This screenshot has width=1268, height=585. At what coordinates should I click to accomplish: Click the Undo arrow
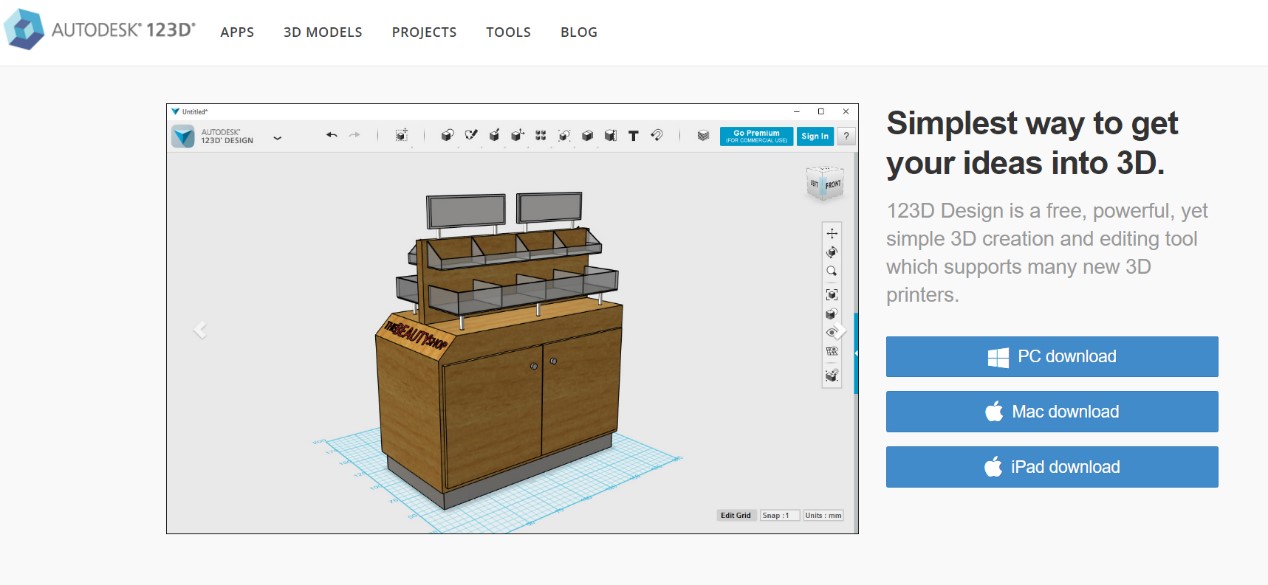[332, 135]
